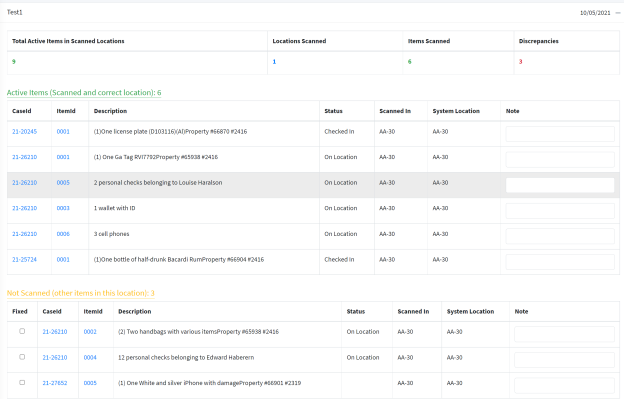Screen dimensions: 624x399
Task: Check Fixed for 12 personal checks Edward Haberern
Action: pyautogui.click(x=22, y=357)
